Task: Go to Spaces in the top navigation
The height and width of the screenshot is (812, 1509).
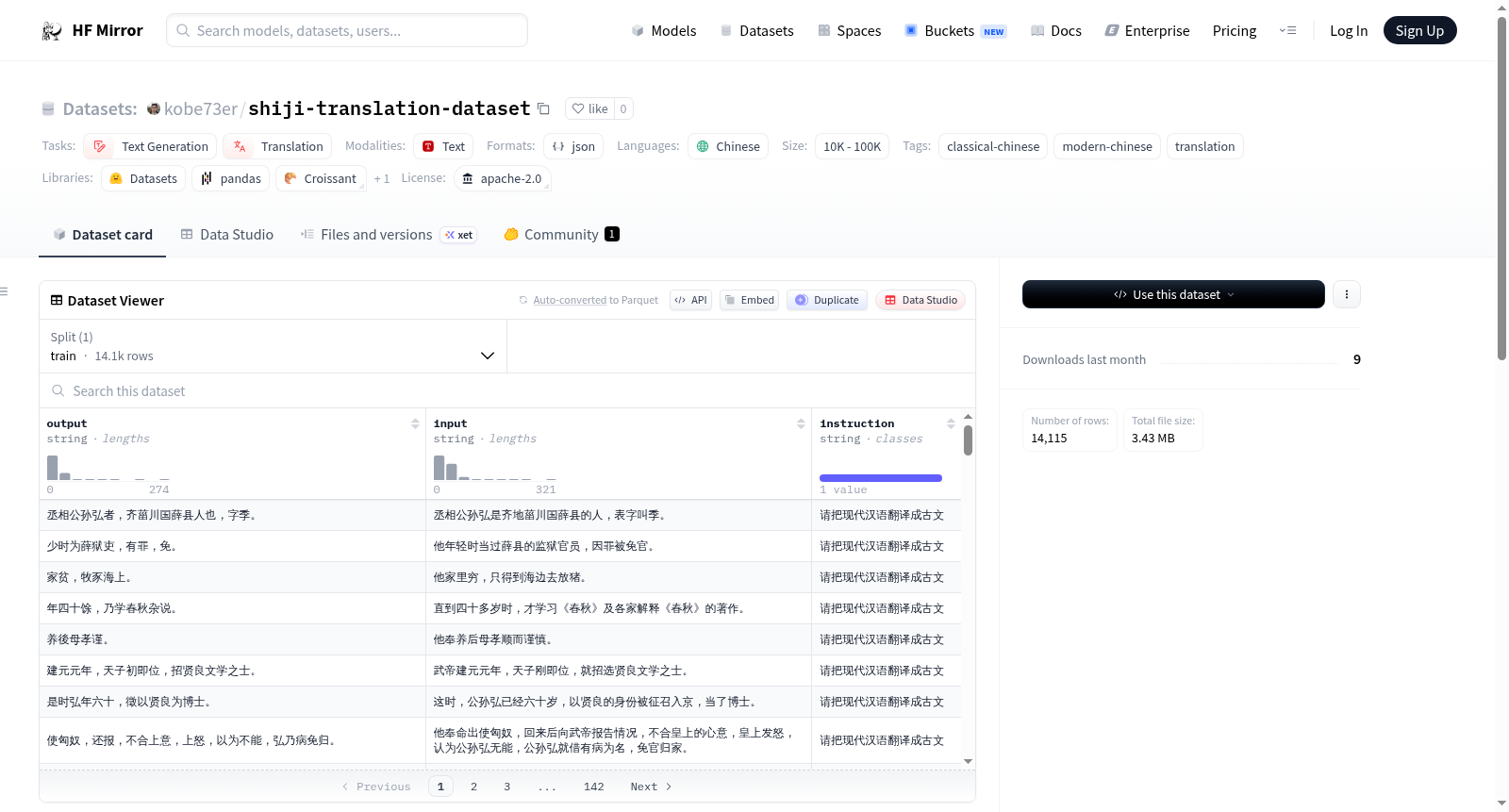Action: coord(849,30)
